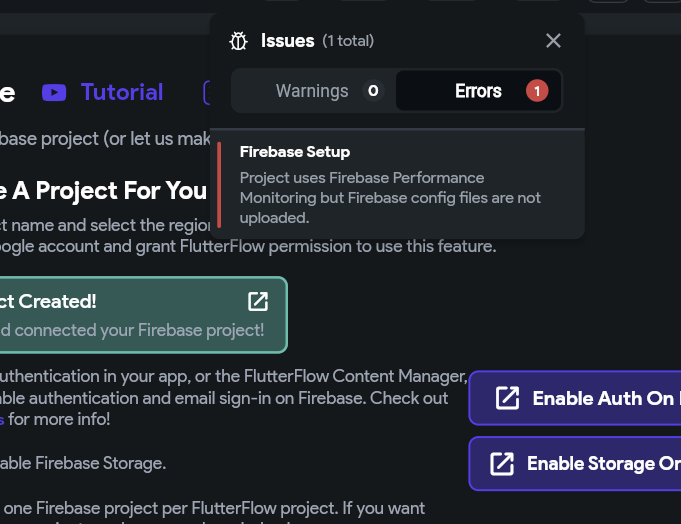Click Enable Auth On Firebase button
This screenshot has width=681, height=524.
click(575, 398)
